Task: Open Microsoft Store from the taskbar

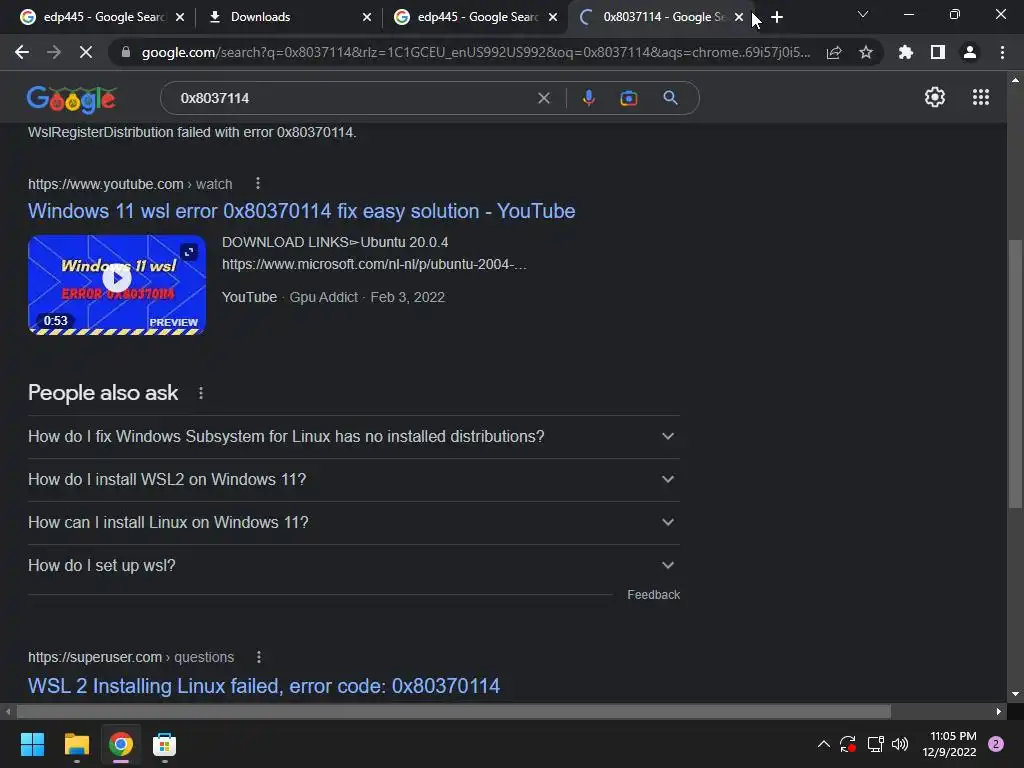Action: (165, 744)
